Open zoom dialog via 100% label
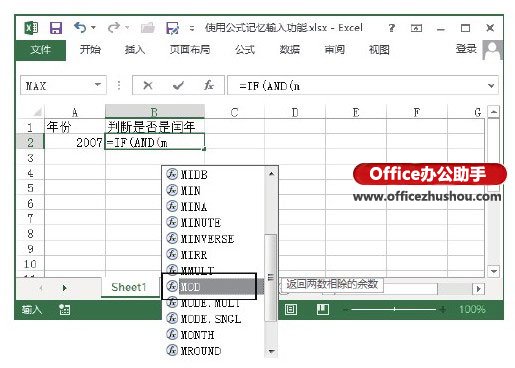Image resolution: width=515 pixels, height=368 pixels. [472, 310]
